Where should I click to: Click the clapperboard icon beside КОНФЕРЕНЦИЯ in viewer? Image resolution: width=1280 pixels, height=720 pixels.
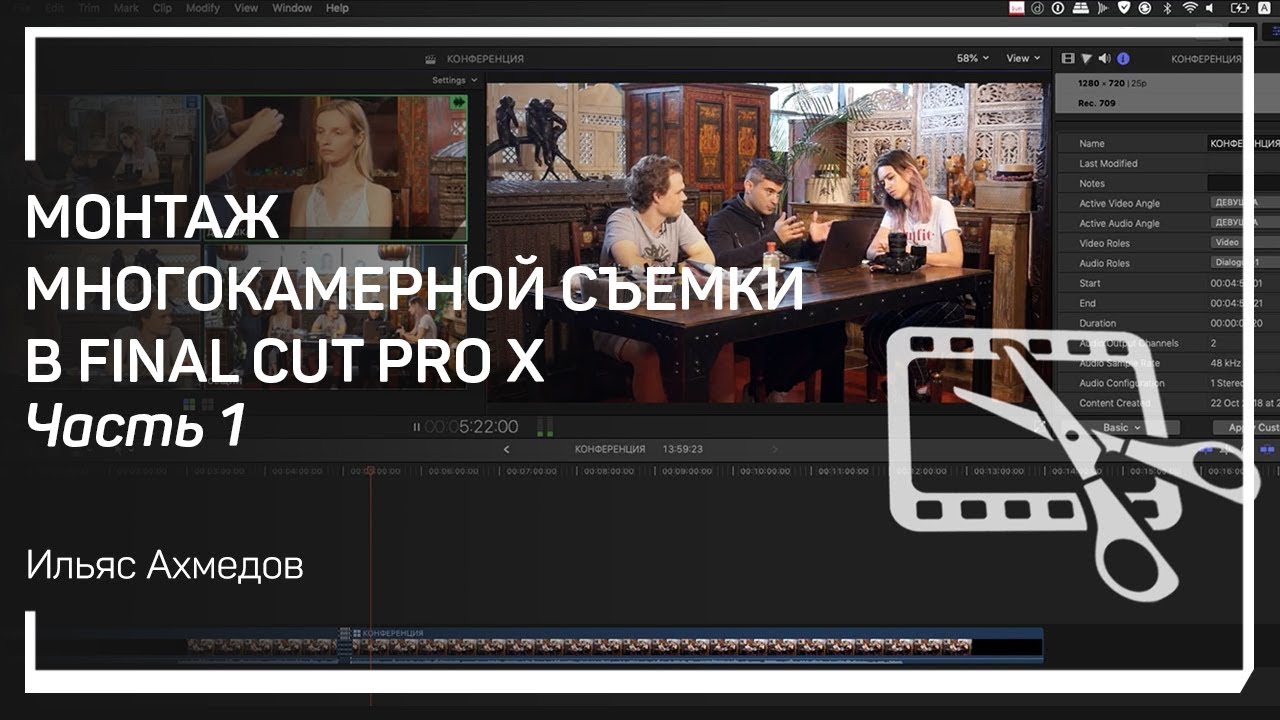click(431, 59)
